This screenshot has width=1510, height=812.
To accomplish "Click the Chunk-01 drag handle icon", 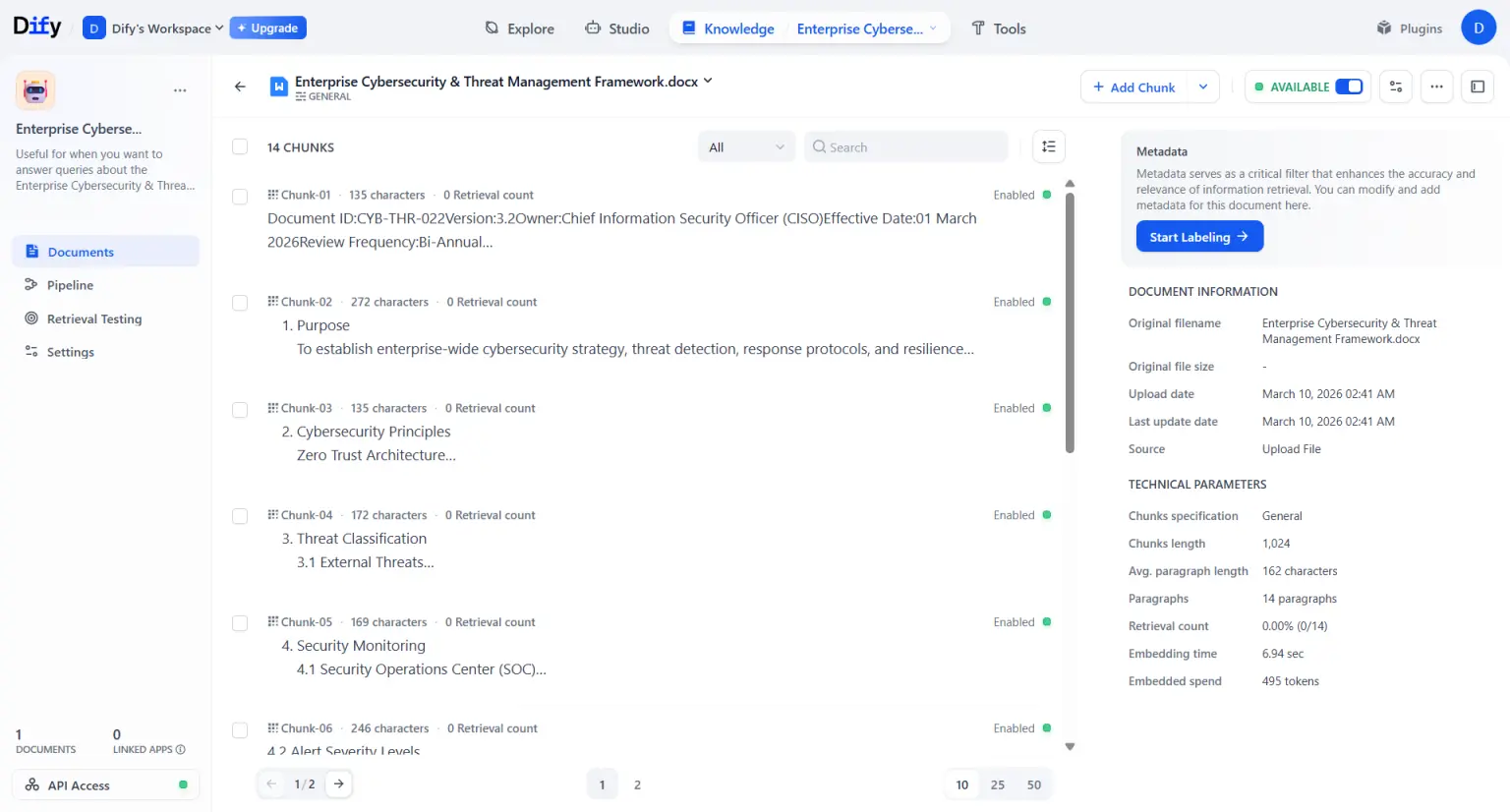I will tap(273, 195).
